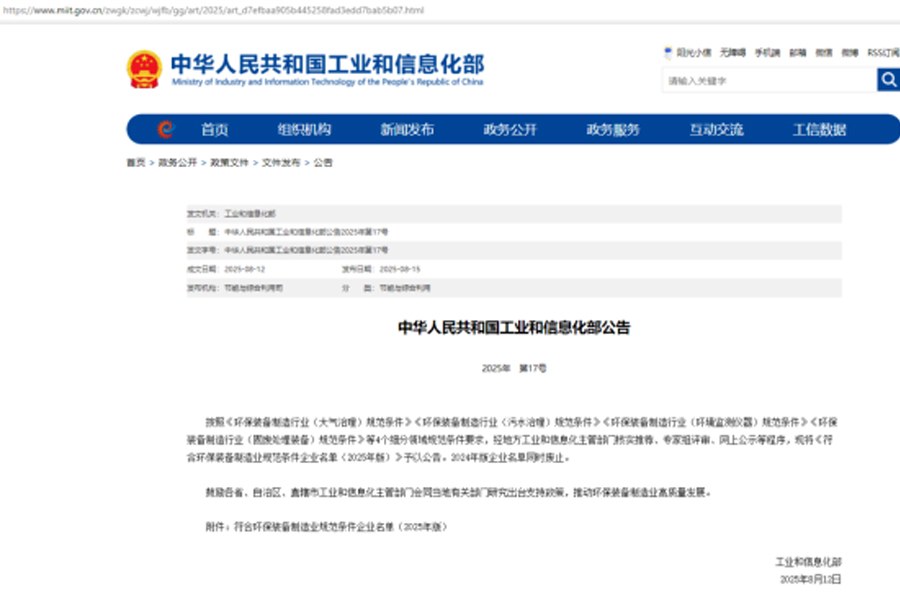Open the 邮箱 link at top

tap(798, 53)
